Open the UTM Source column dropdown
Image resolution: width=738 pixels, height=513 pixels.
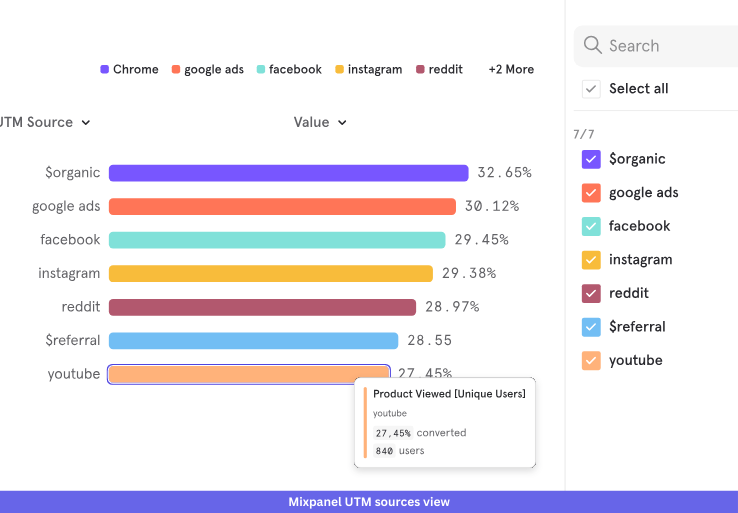coord(46,122)
